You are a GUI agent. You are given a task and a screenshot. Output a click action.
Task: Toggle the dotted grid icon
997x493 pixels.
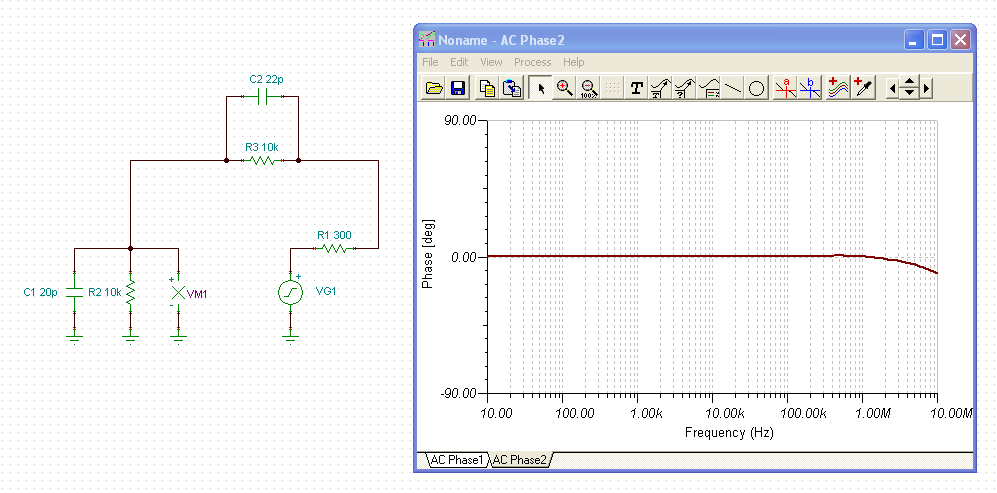pyautogui.click(x=612, y=88)
